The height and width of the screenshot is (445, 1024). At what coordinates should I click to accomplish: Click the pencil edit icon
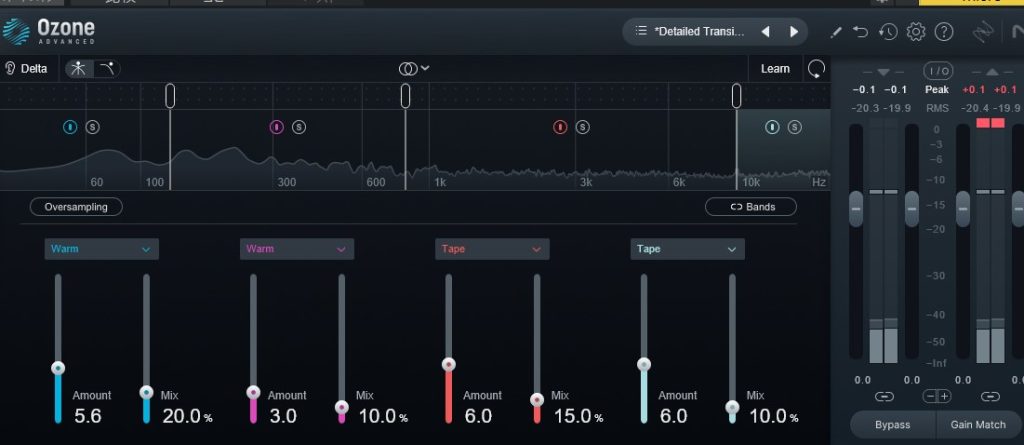(836, 32)
